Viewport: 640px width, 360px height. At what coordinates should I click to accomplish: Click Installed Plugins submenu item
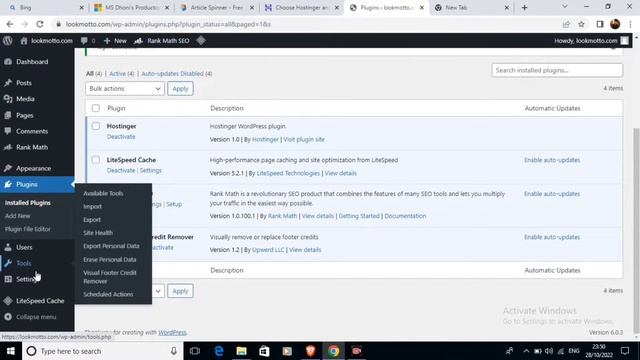pos(28,203)
